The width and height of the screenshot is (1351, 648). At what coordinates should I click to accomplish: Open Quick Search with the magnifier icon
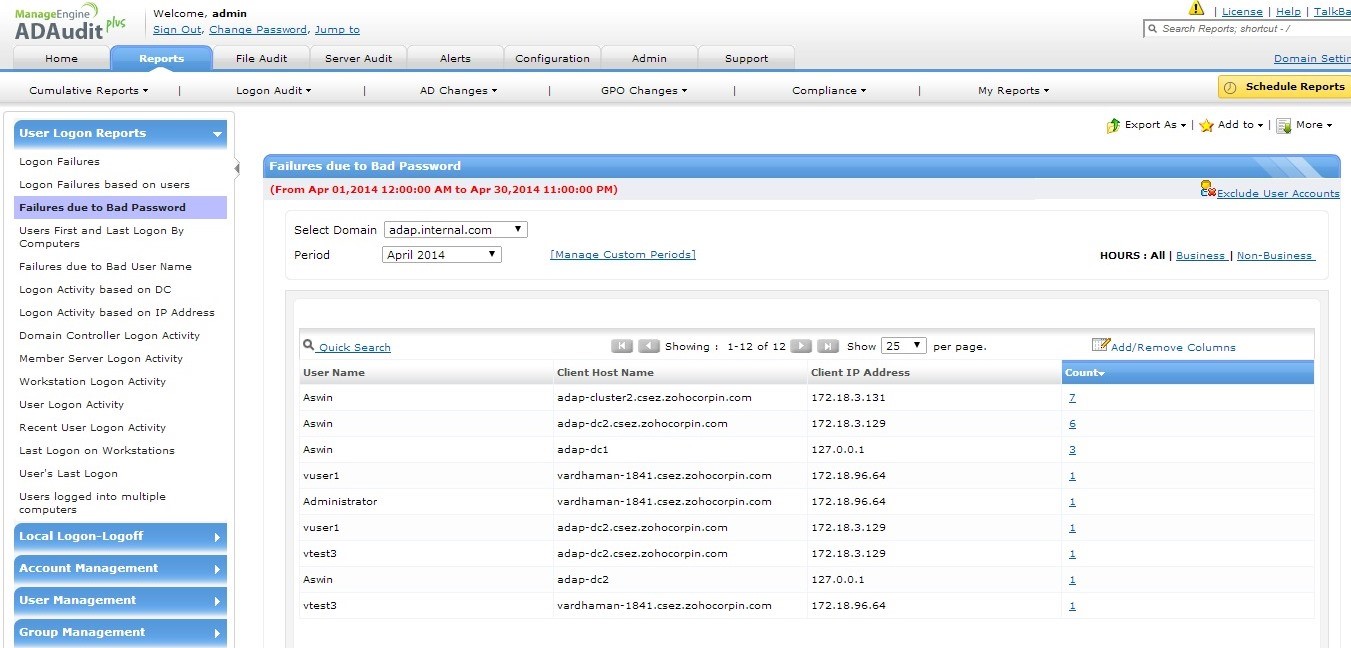(309, 345)
